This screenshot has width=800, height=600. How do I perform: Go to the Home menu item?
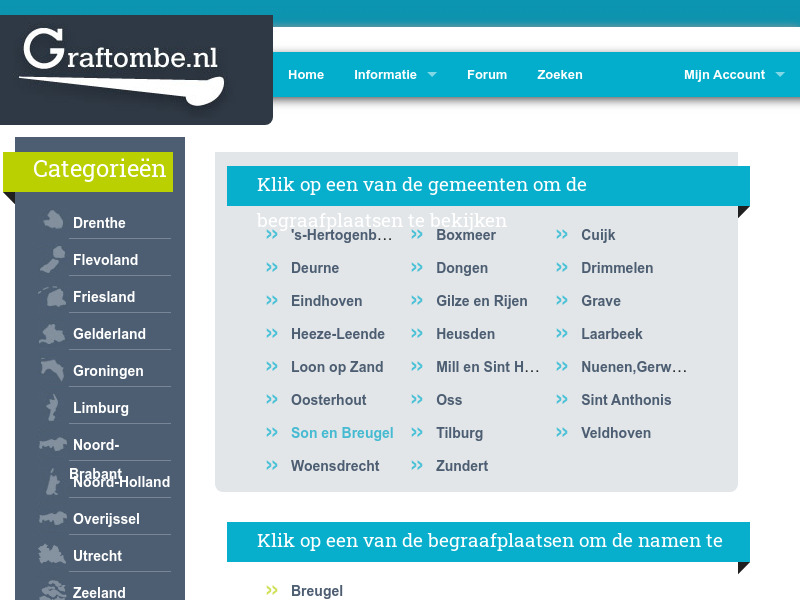[306, 74]
